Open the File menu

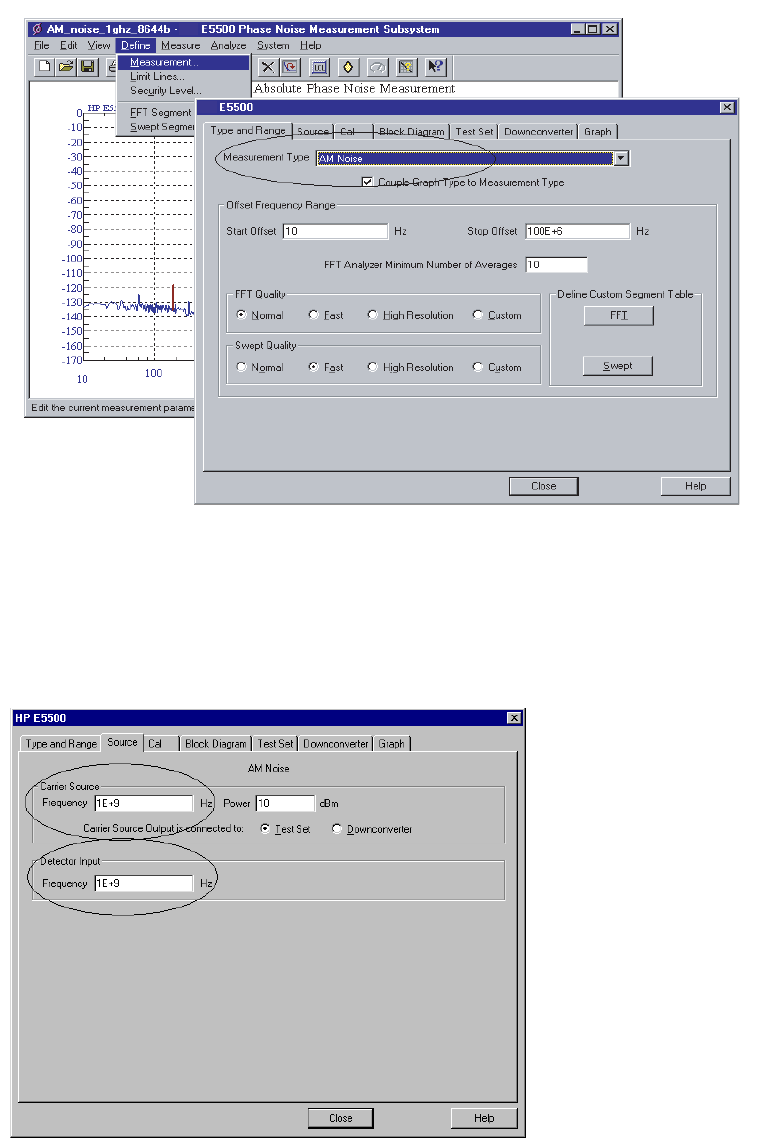tap(42, 45)
